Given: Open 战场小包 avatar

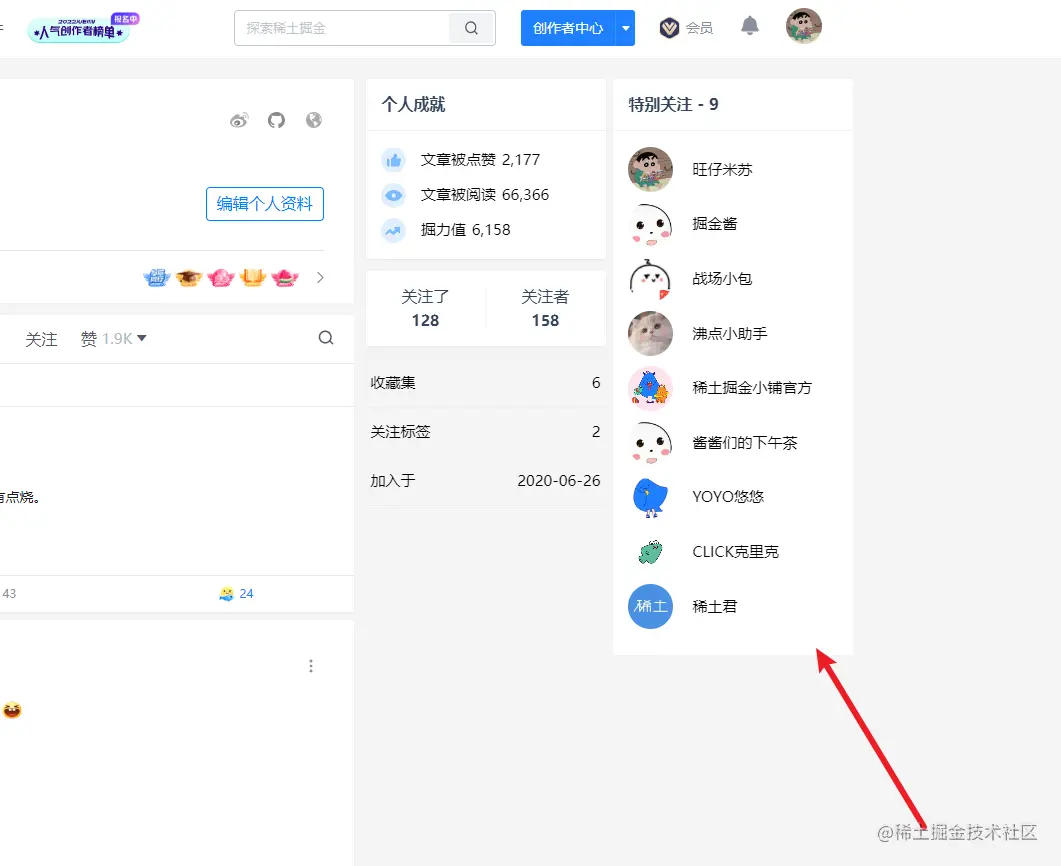Looking at the screenshot, I should [x=650, y=279].
